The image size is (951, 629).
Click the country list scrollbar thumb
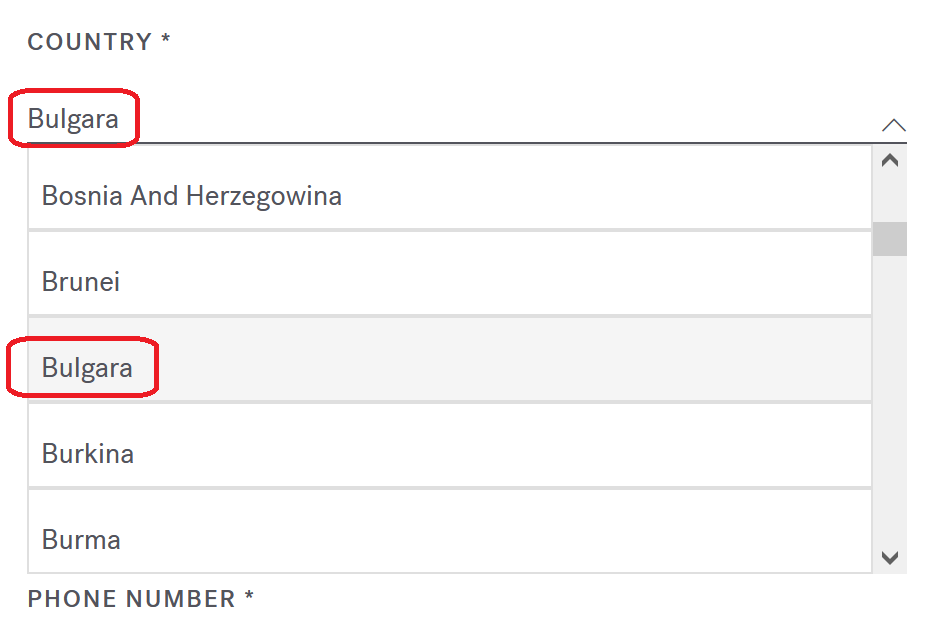tap(890, 239)
